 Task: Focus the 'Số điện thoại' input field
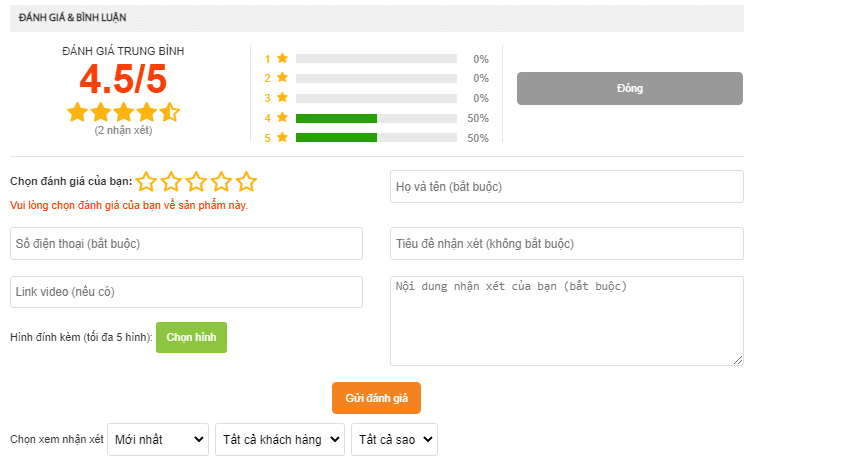click(x=186, y=244)
